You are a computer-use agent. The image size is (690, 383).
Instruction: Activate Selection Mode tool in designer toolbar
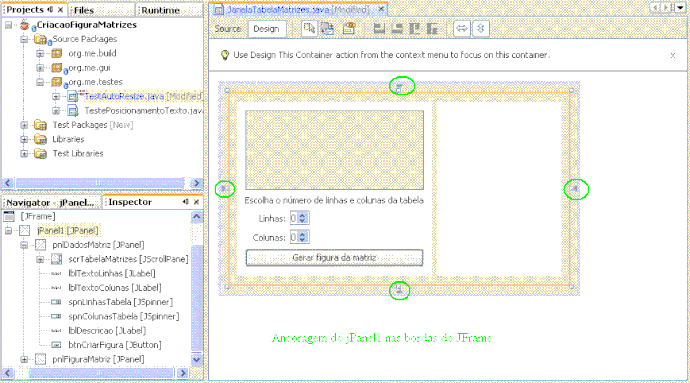pos(309,29)
